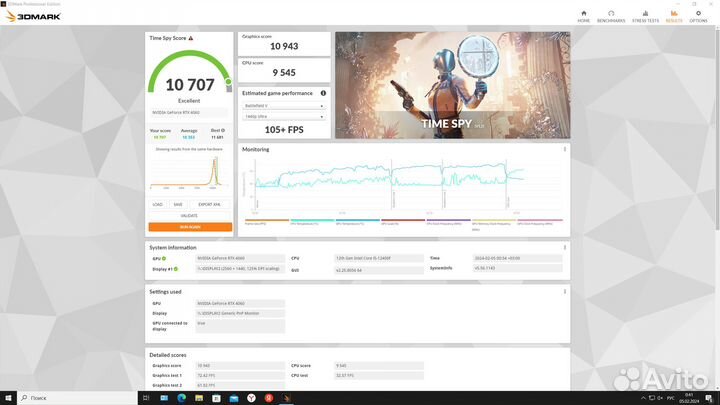
Task: Click the Display value in Settings used
Action: tap(240, 313)
